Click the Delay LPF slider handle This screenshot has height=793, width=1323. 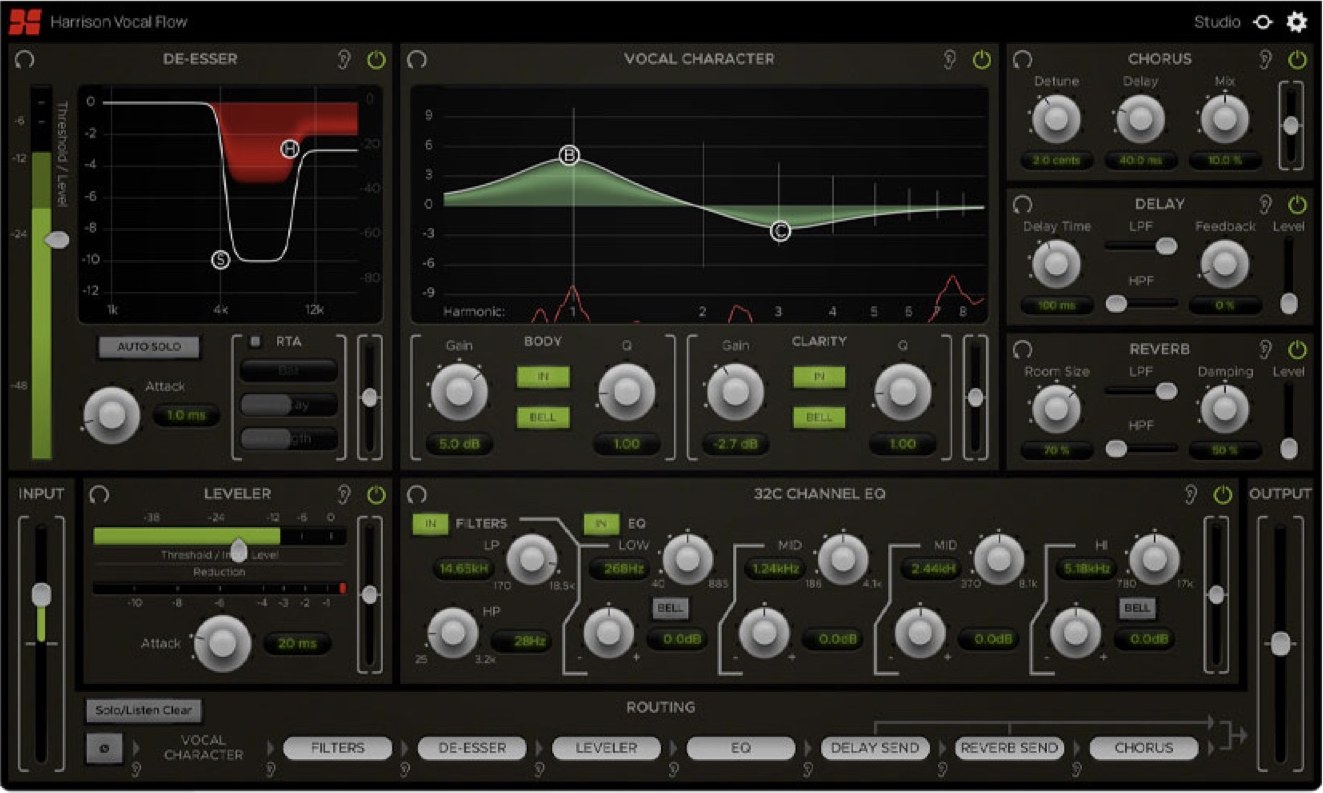coord(1166,245)
